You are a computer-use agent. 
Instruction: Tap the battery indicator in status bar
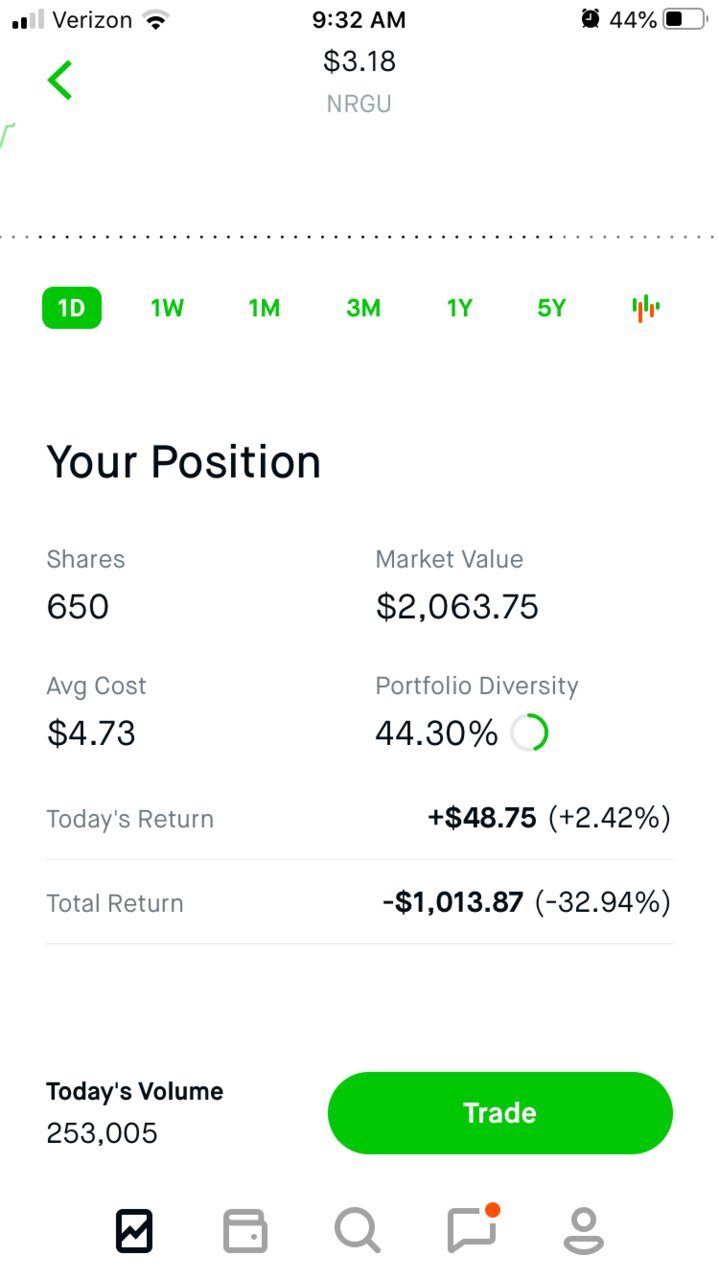(x=685, y=19)
